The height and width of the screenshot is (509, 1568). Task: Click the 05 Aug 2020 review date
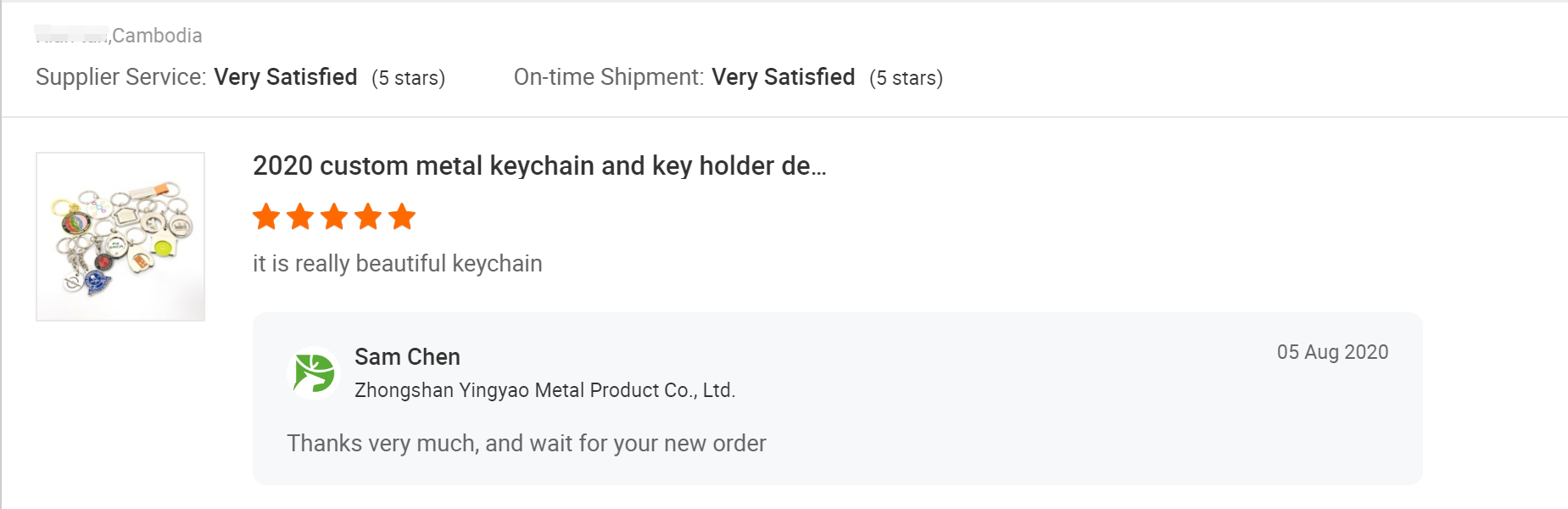pos(1332,352)
